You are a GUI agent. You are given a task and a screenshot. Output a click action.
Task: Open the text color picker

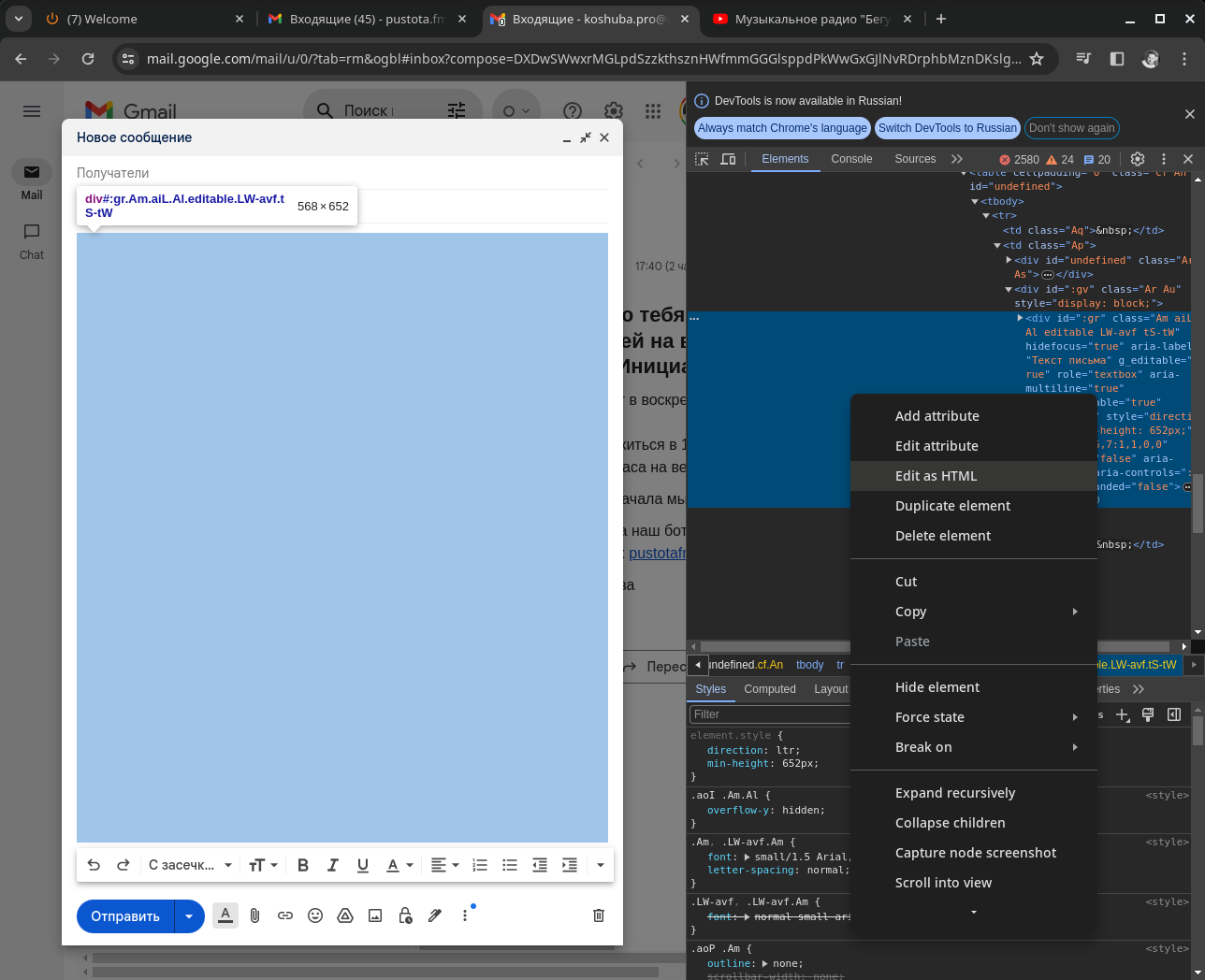[399, 865]
